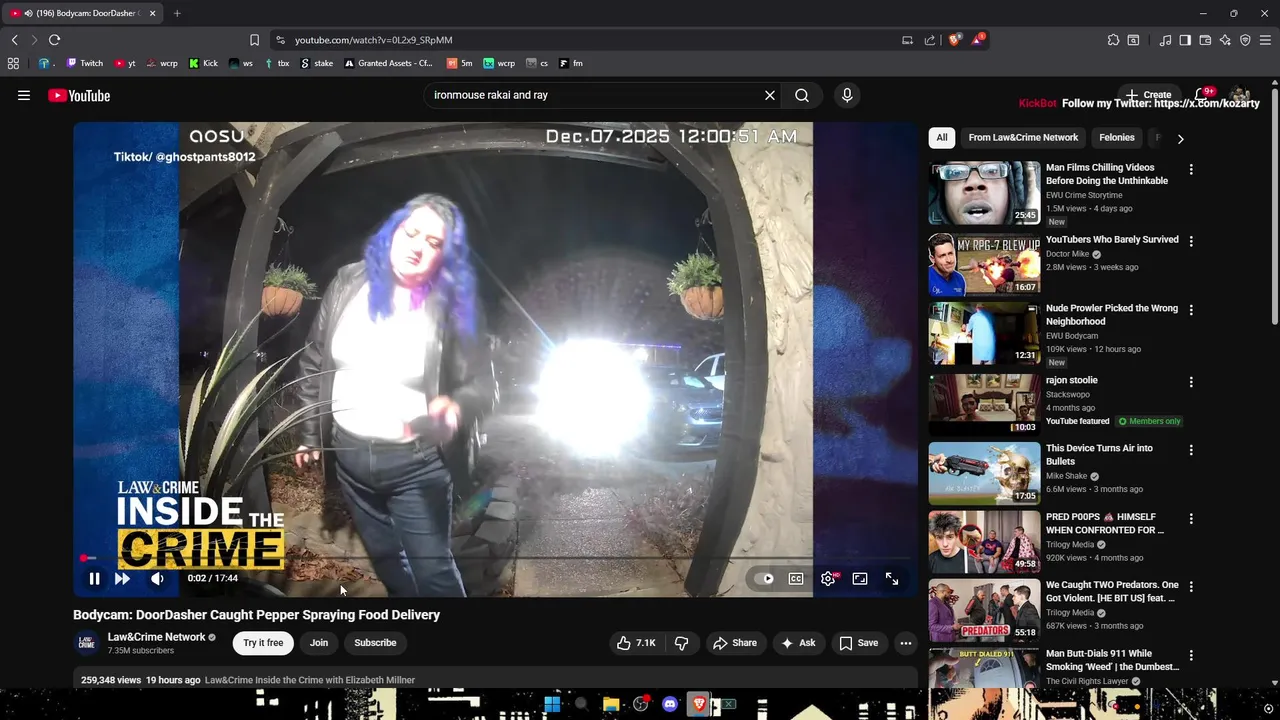
Task: Switch to theater mode
Action: (859, 578)
